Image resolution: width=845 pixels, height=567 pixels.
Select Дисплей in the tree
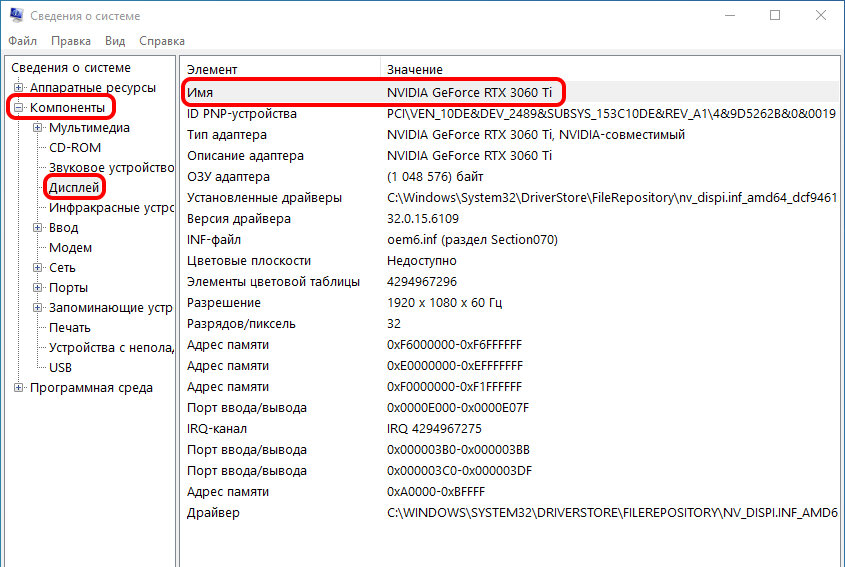74,188
